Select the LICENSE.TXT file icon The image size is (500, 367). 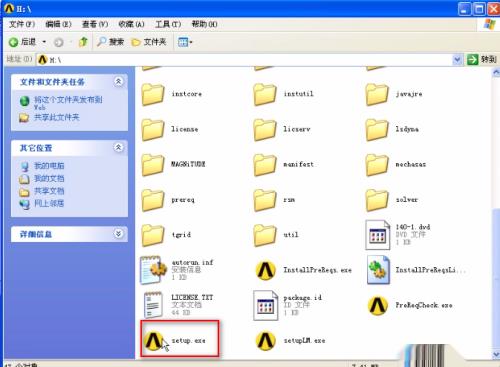click(153, 305)
